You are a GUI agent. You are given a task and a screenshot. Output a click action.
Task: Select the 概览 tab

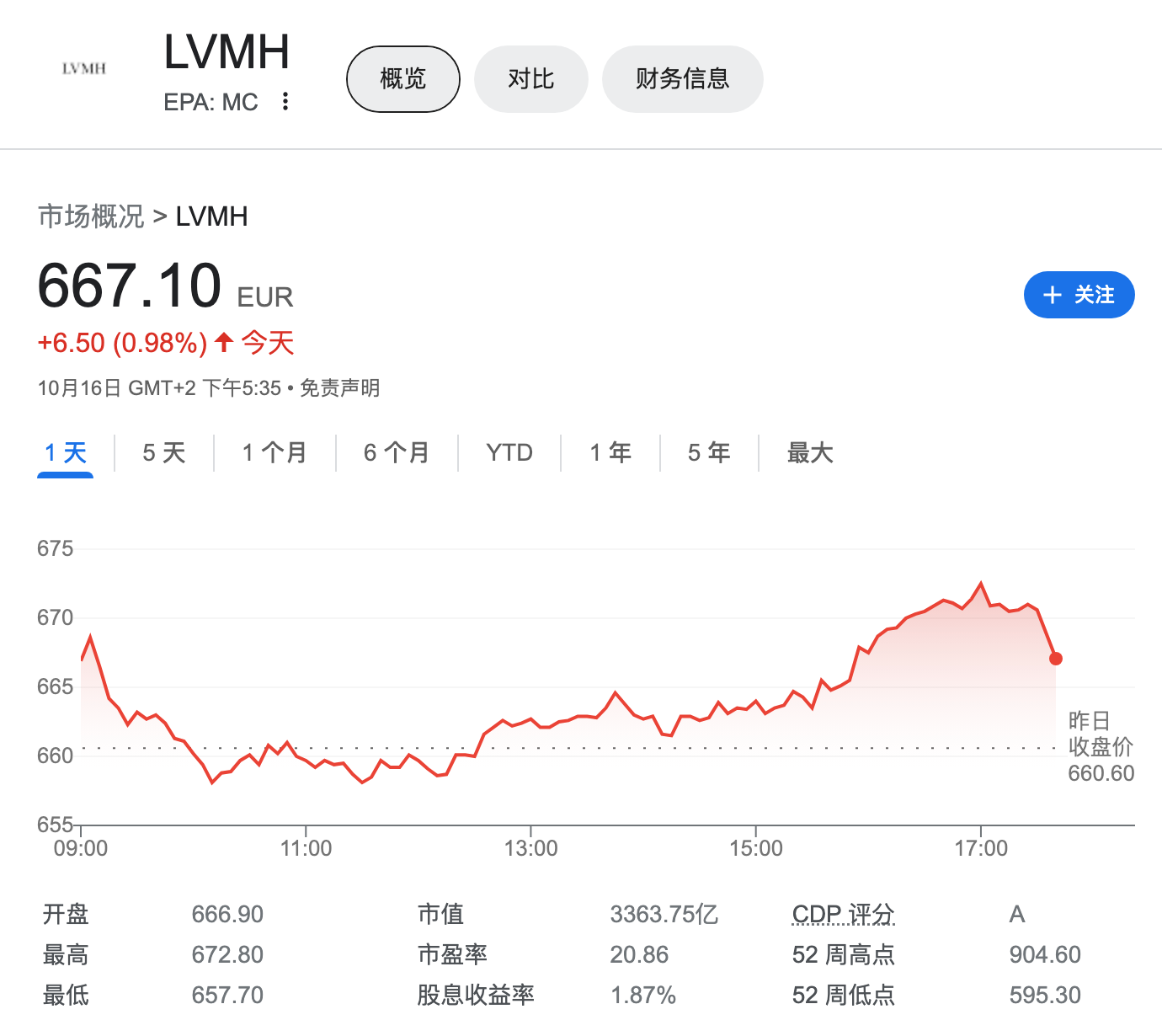403,79
